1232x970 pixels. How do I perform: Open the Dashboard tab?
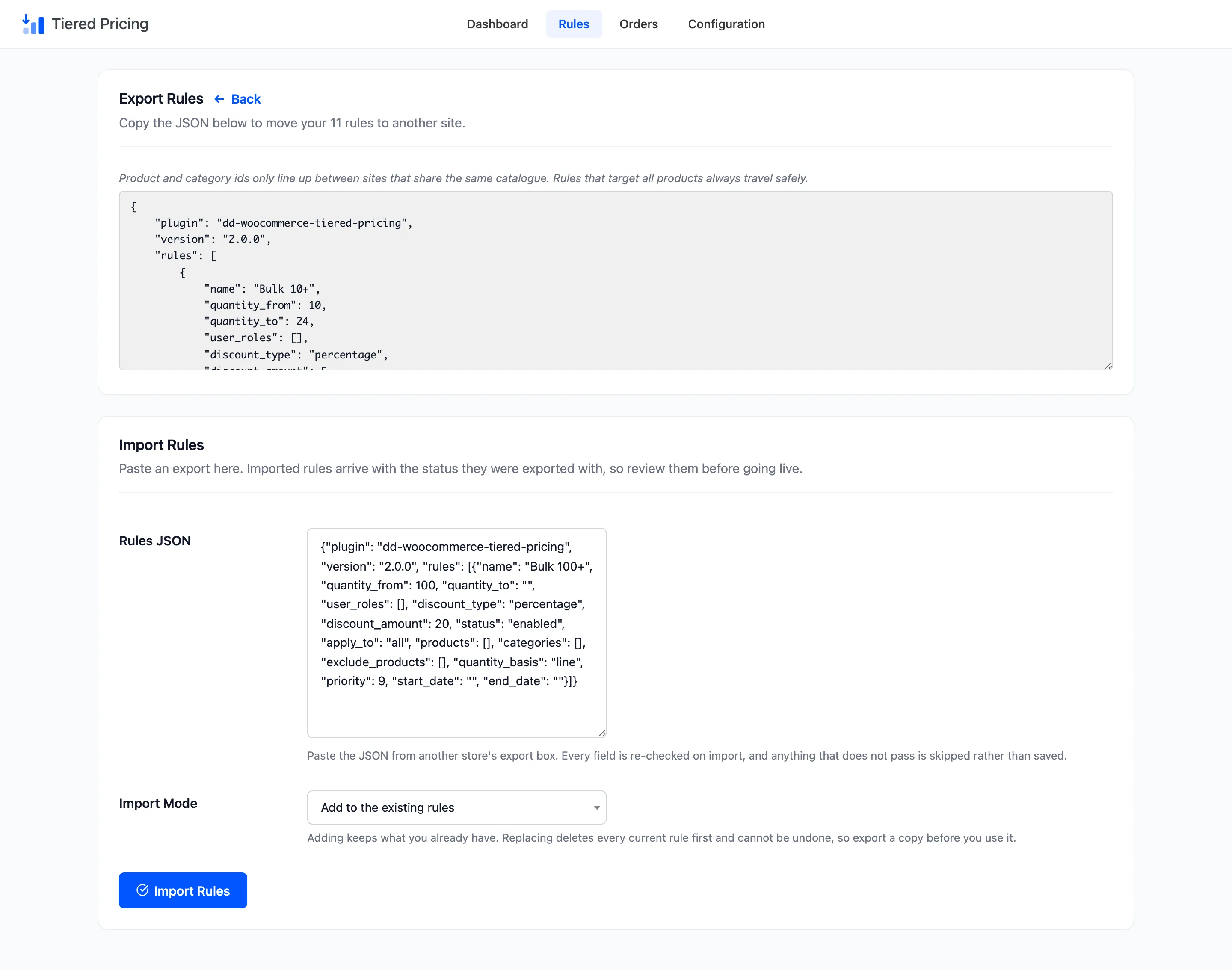coord(497,24)
